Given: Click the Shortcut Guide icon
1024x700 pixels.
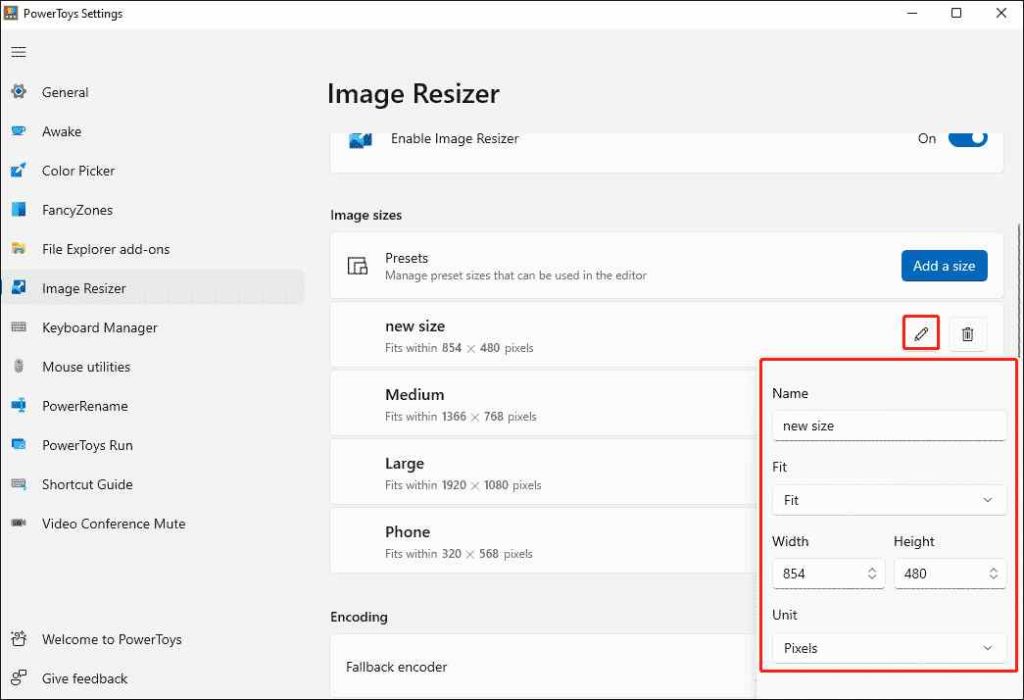Looking at the screenshot, I should [x=19, y=484].
